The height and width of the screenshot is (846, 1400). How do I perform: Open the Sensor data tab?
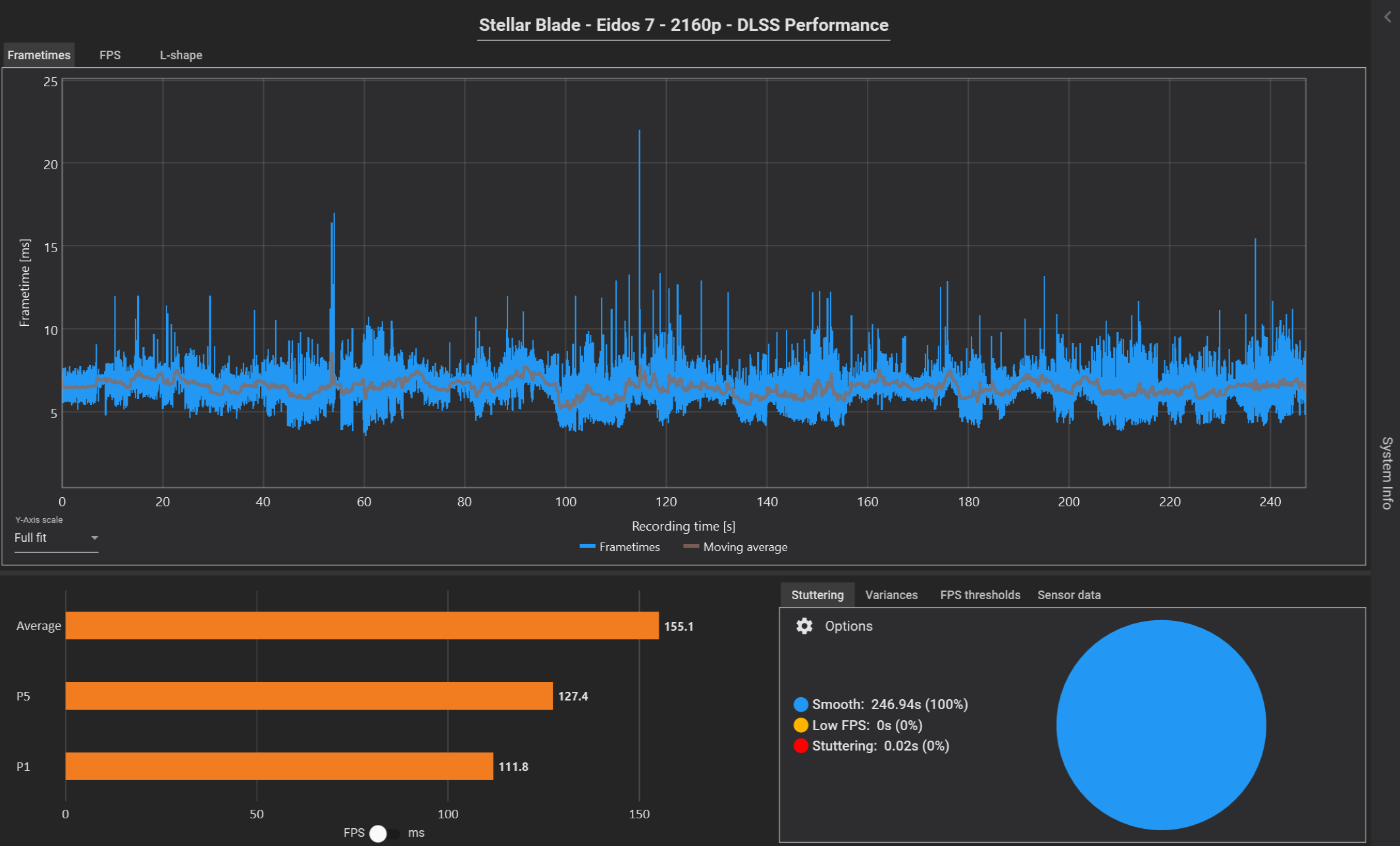[1068, 595]
